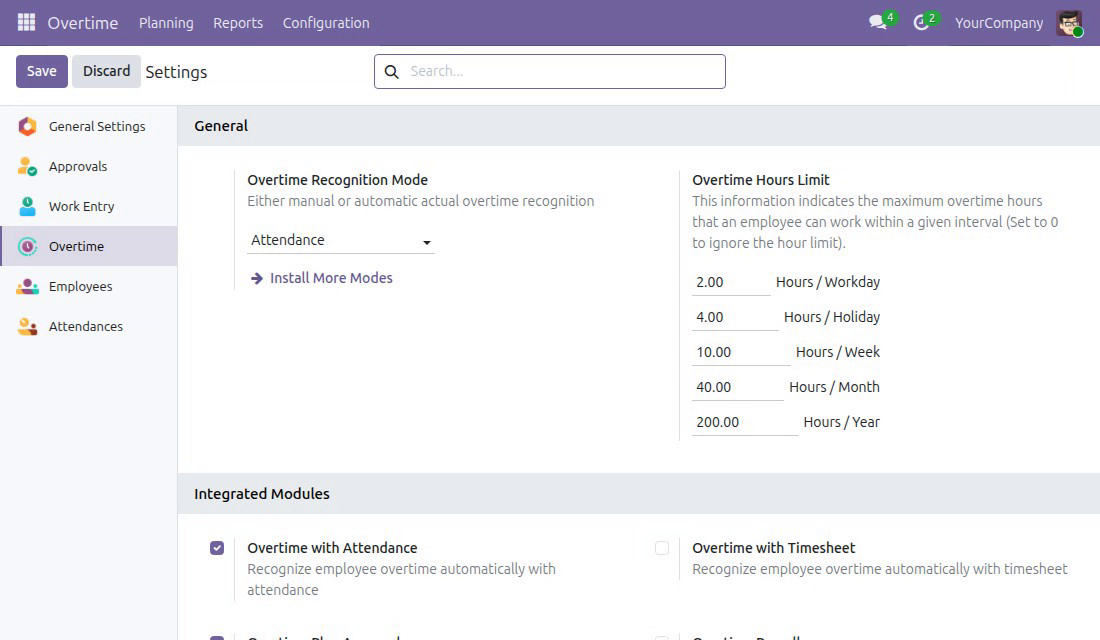Discard the settings changes
Image resolution: width=1100 pixels, height=640 pixels.
point(107,72)
